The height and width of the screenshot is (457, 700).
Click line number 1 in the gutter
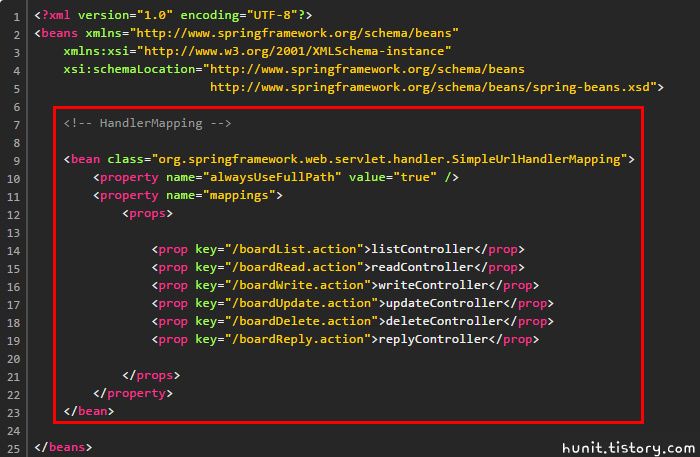(x=17, y=17)
